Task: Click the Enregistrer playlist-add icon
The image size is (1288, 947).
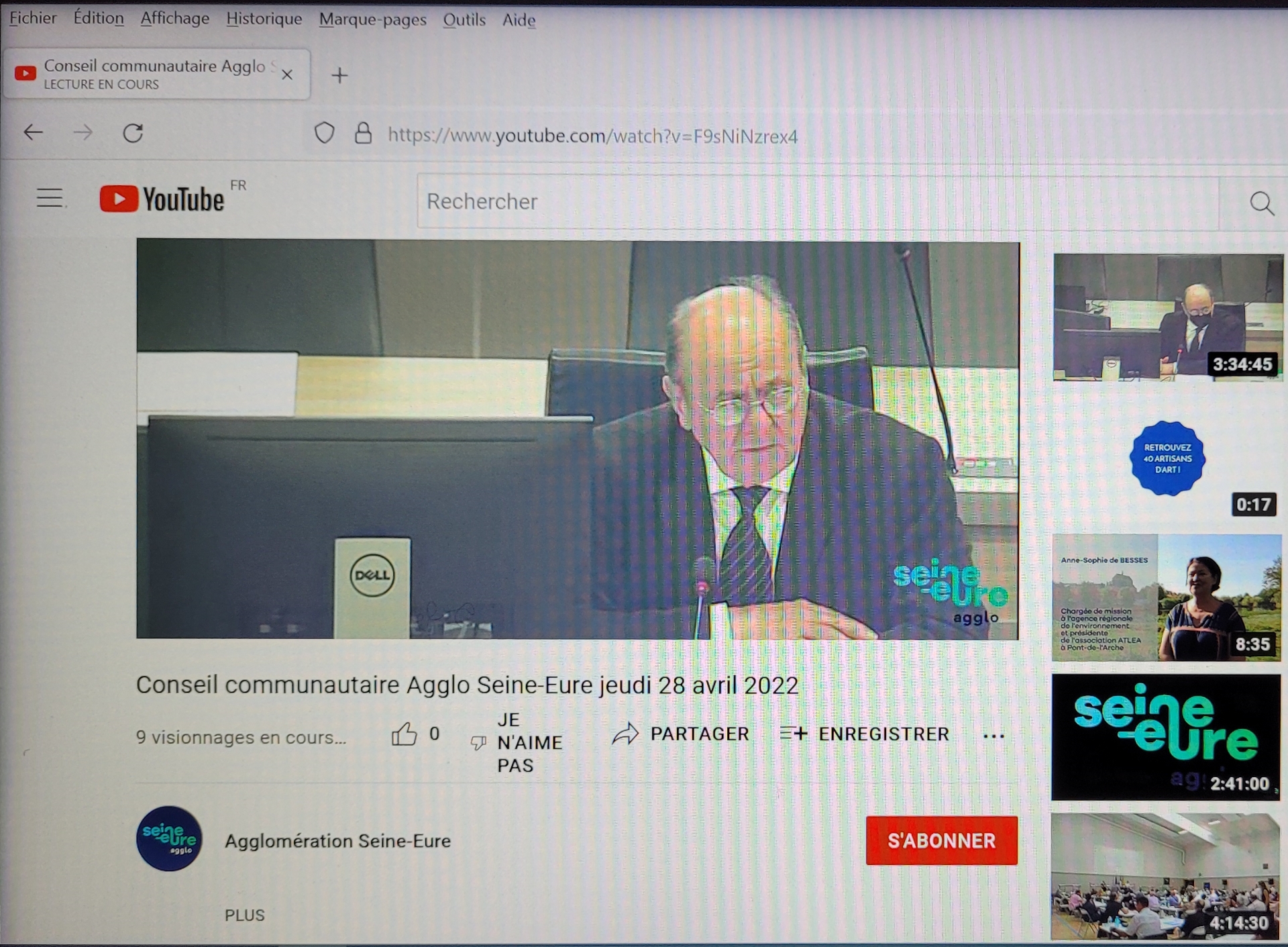Action: (x=794, y=734)
